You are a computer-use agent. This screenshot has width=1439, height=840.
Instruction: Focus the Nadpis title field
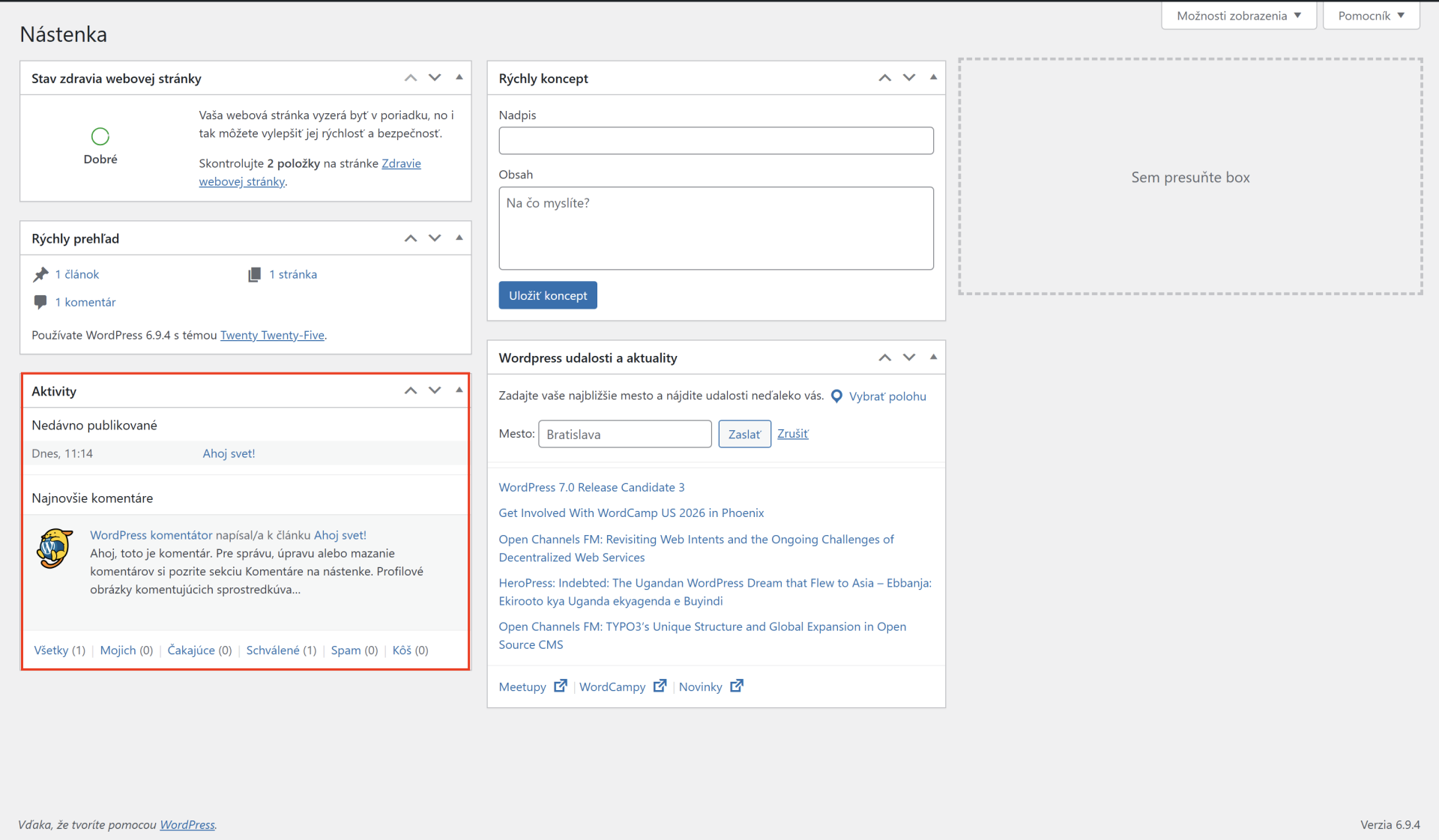716,140
